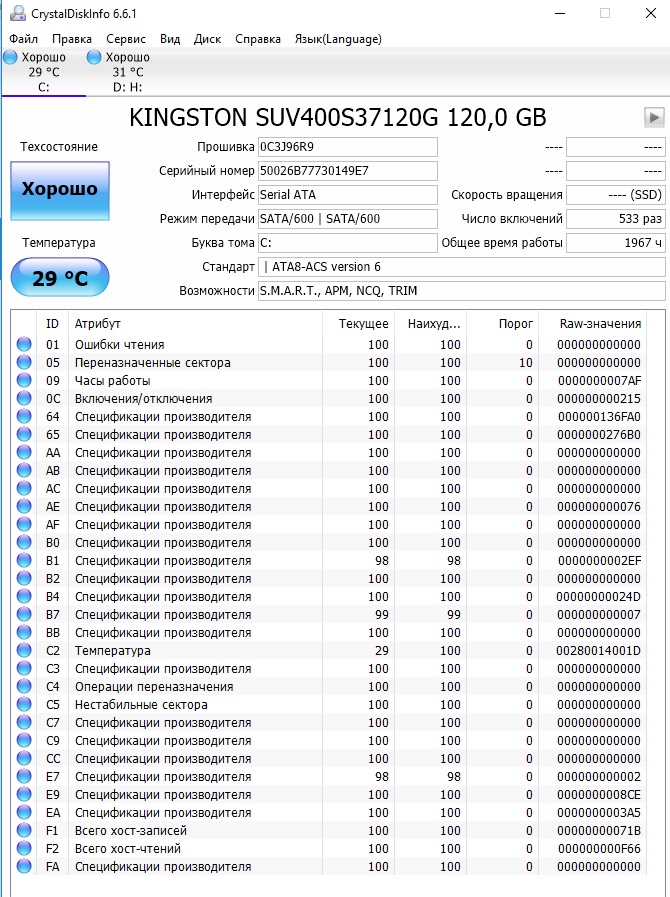Click status circle for attribute ID AA

tap(24, 453)
